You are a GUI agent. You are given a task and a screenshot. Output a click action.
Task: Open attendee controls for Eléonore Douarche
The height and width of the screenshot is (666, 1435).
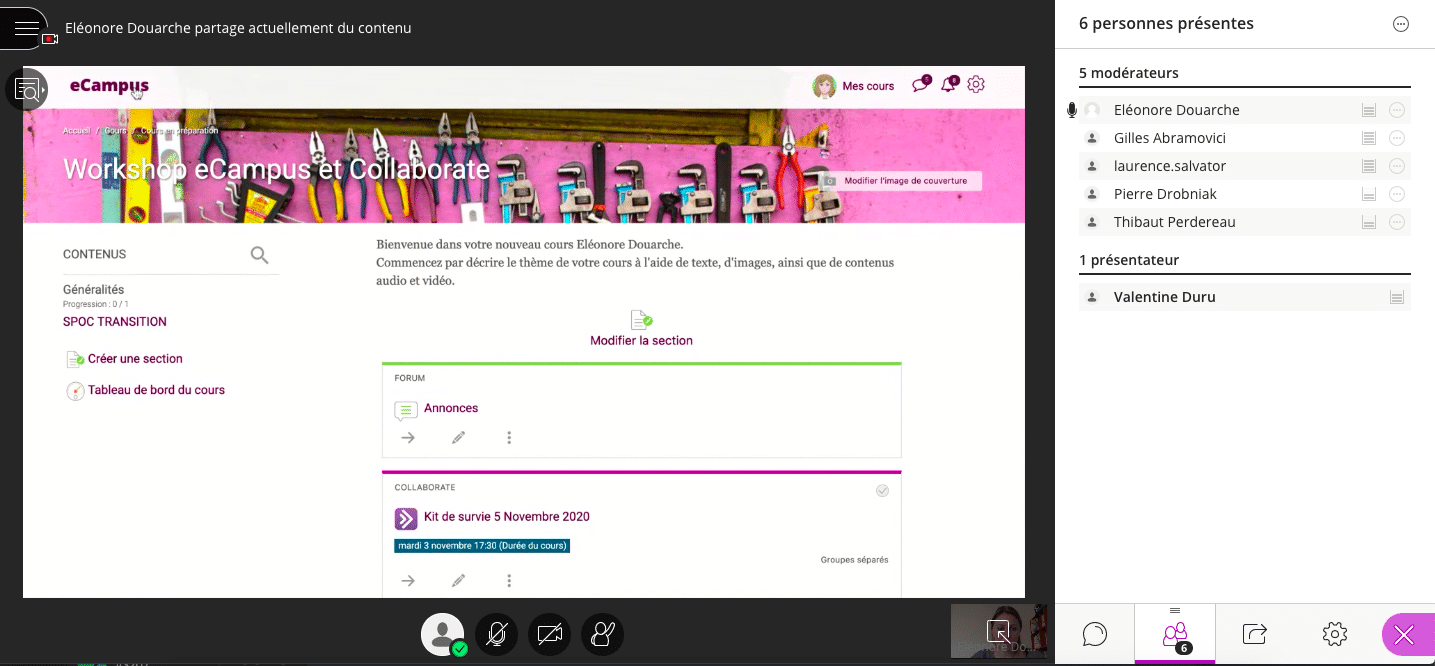pos(1397,110)
